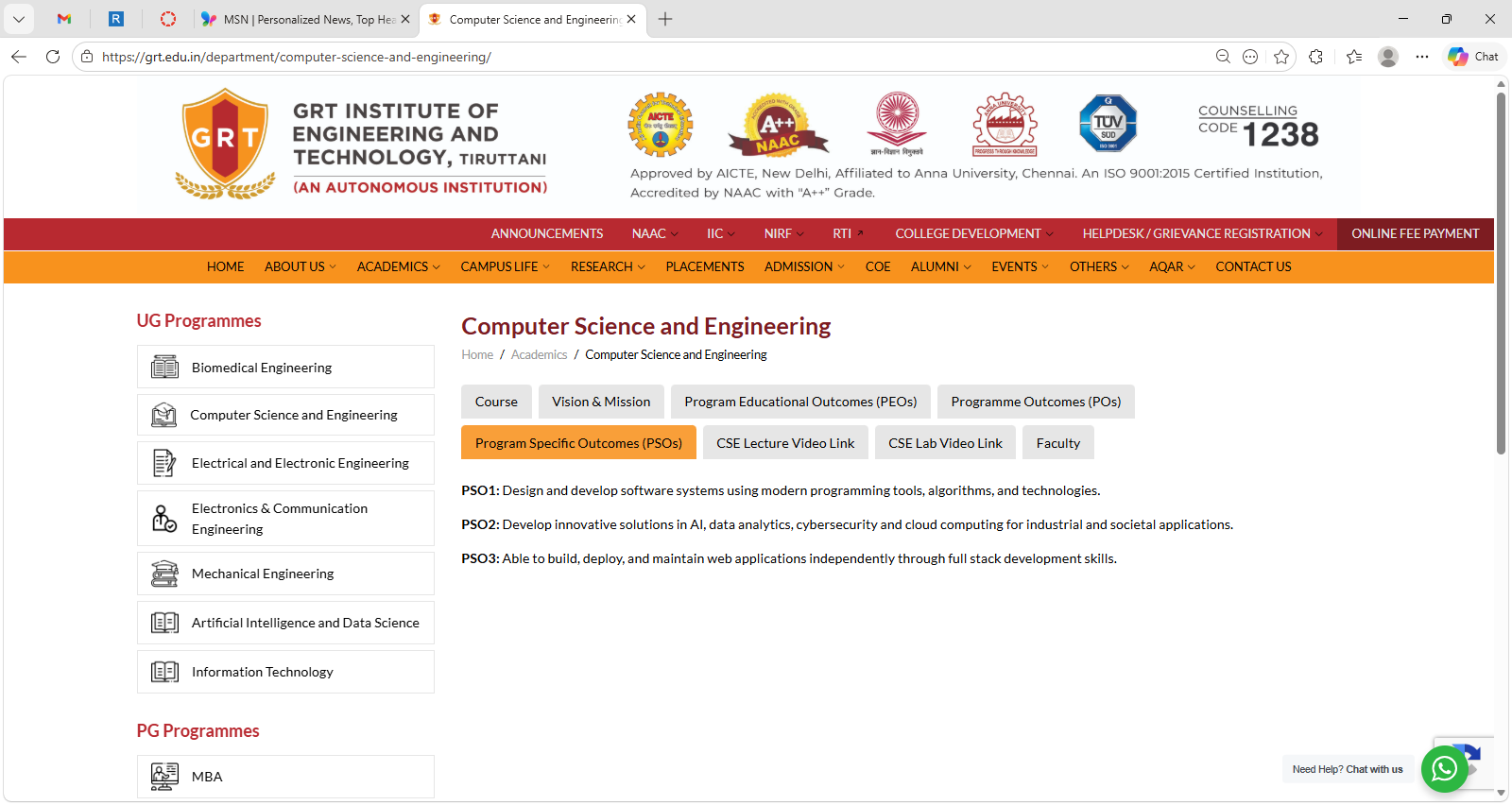Expand the HELPDESK / GRIEVANCE REGISTRATION menu
1512x805 pixels.
tap(1202, 234)
